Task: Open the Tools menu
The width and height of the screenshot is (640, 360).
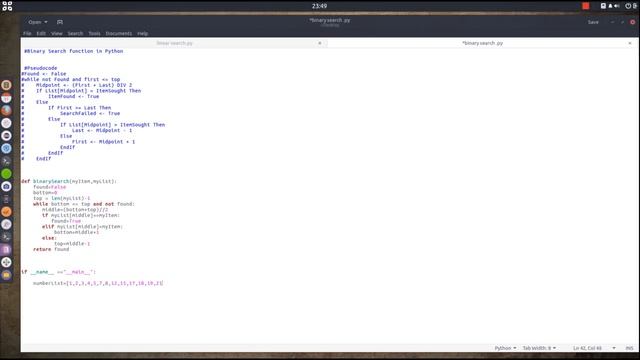Action: point(94,33)
